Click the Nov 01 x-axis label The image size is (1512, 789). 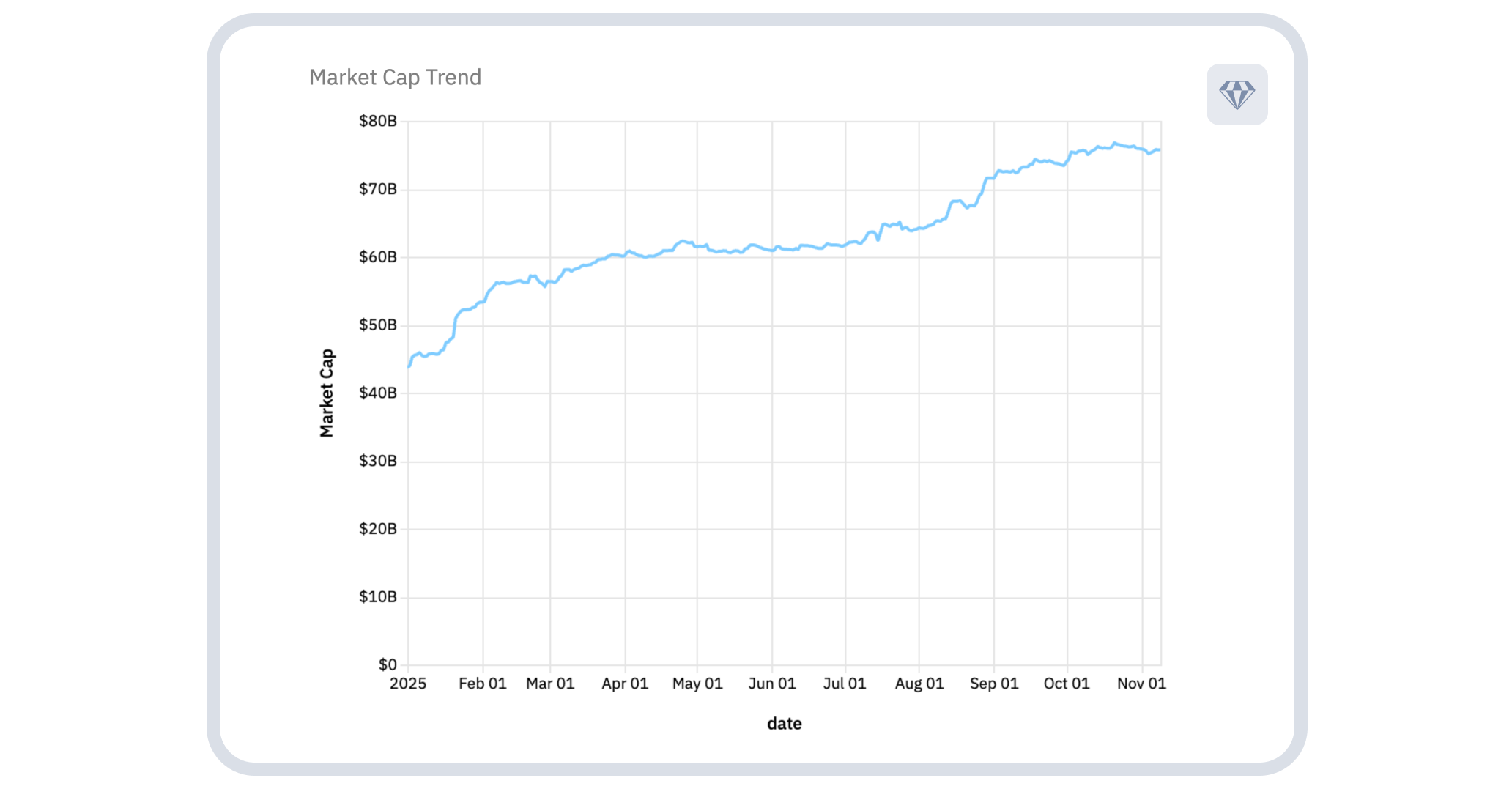click(1141, 684)
